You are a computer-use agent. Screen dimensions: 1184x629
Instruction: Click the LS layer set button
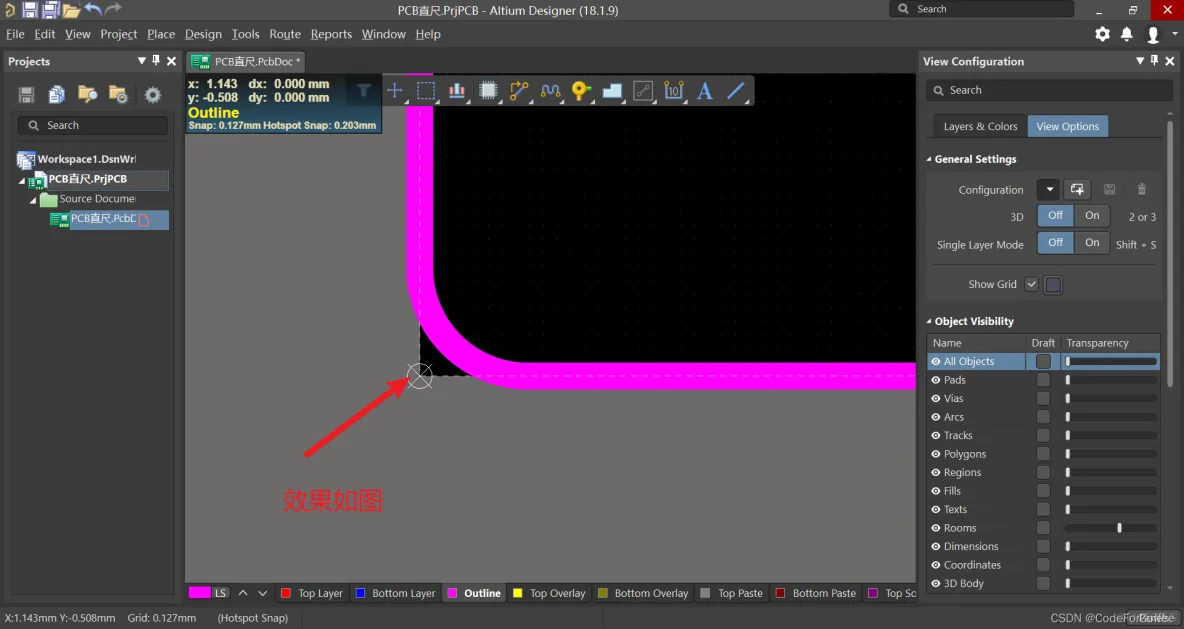point(220,594)
